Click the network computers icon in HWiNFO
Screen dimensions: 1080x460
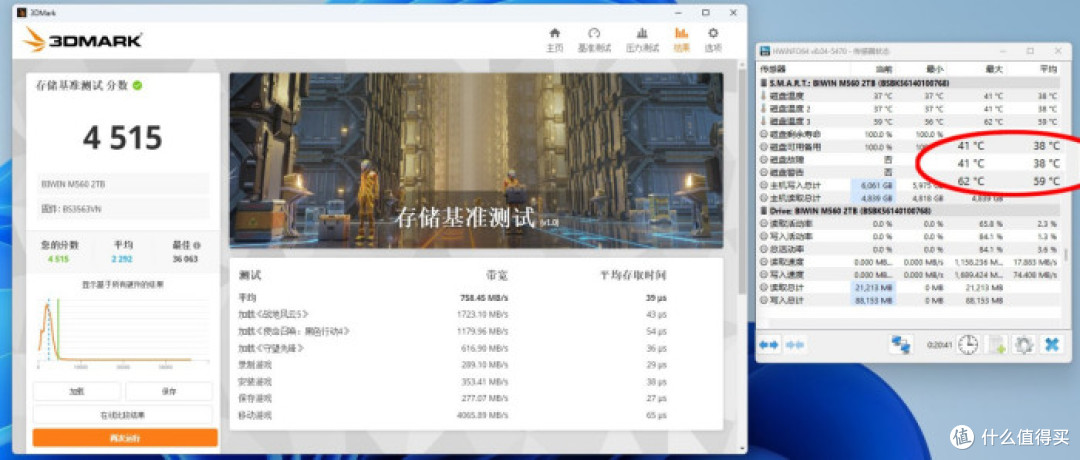(x=900, y=344)
